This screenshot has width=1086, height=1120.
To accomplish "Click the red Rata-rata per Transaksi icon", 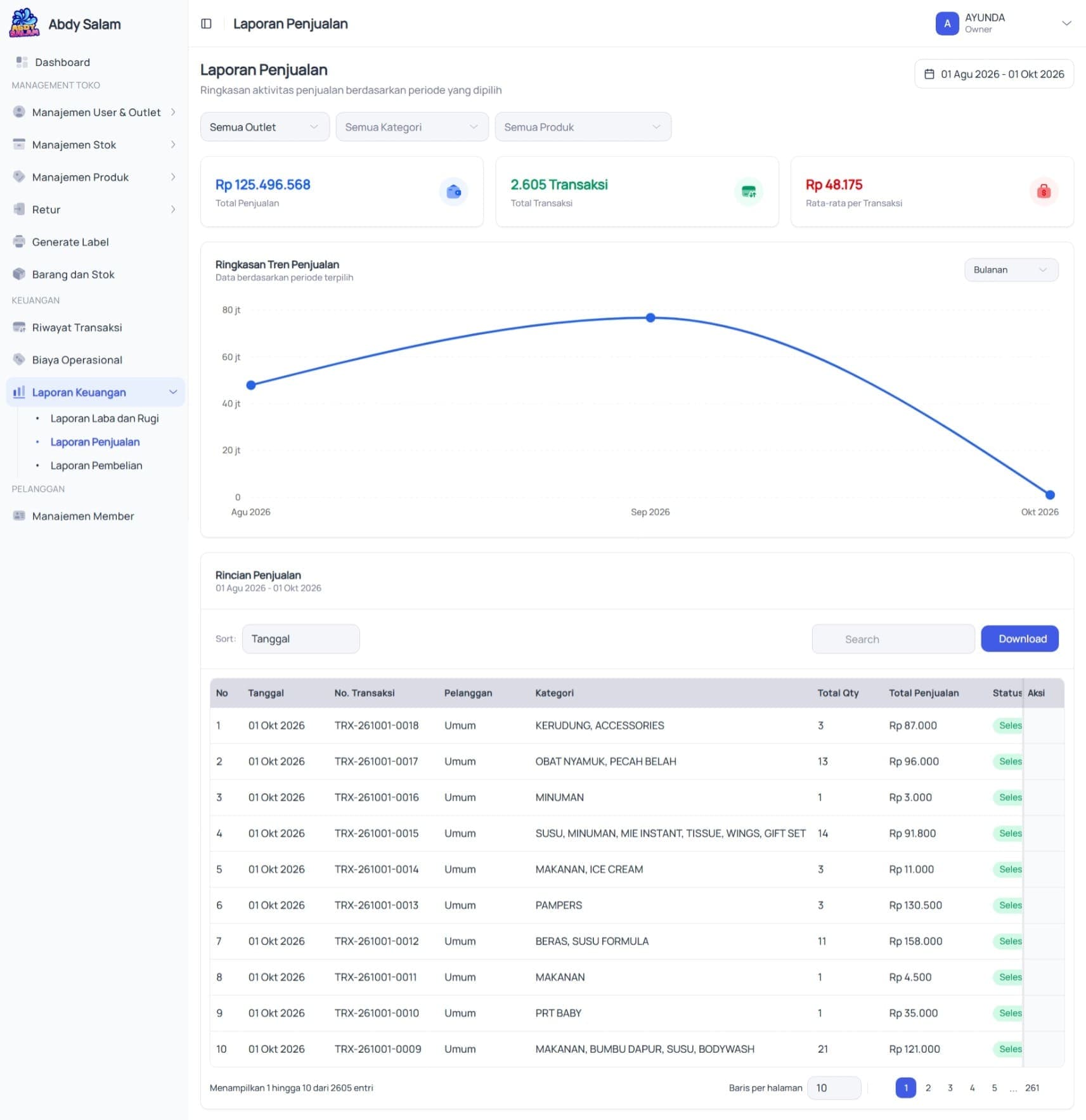I will pyautogui.click(x=1044, y=191).
